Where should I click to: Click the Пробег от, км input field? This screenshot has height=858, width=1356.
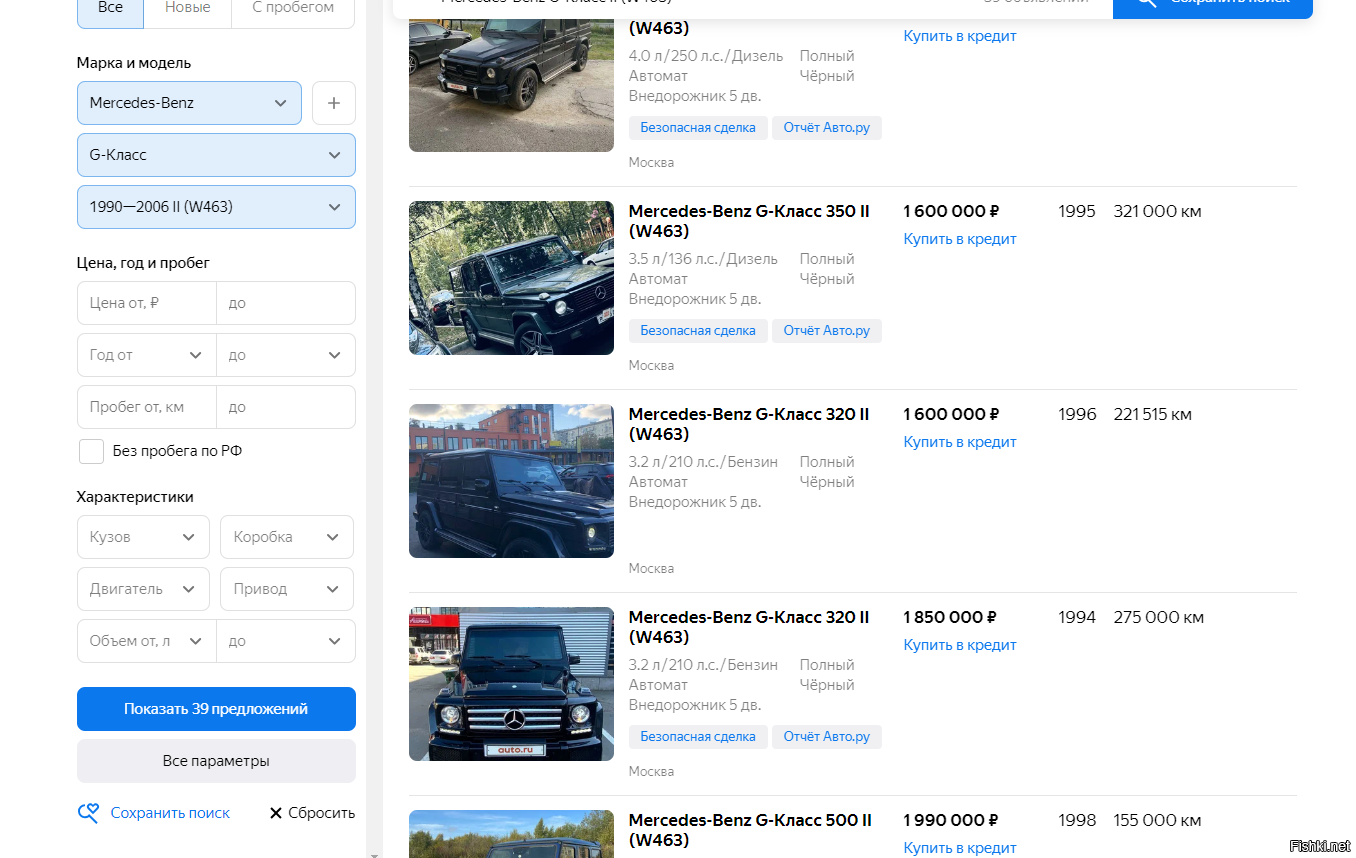pos(146,407)
